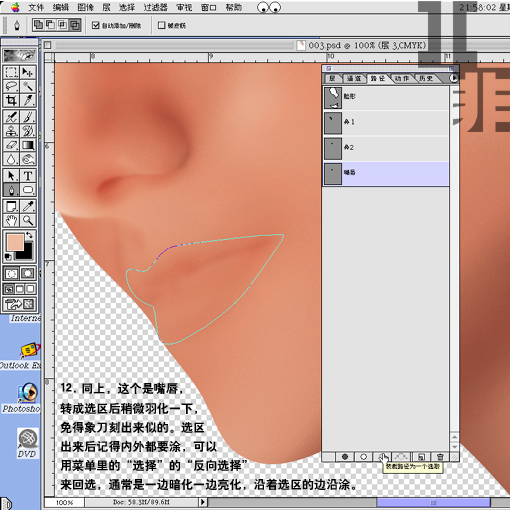This screenshot has width=510, height=510.
Task: Open the 文件 menu
Action: coord(36,7)
